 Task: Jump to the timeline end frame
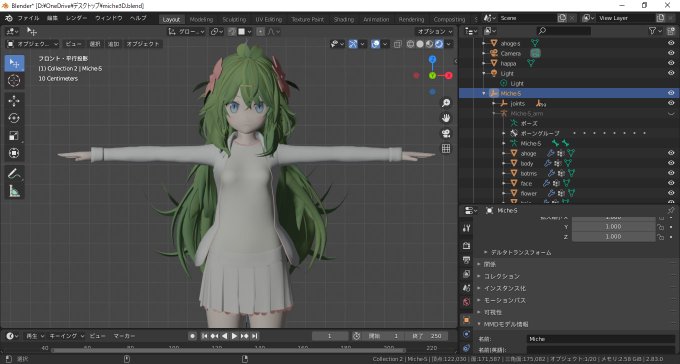click(x=255, y=336)
